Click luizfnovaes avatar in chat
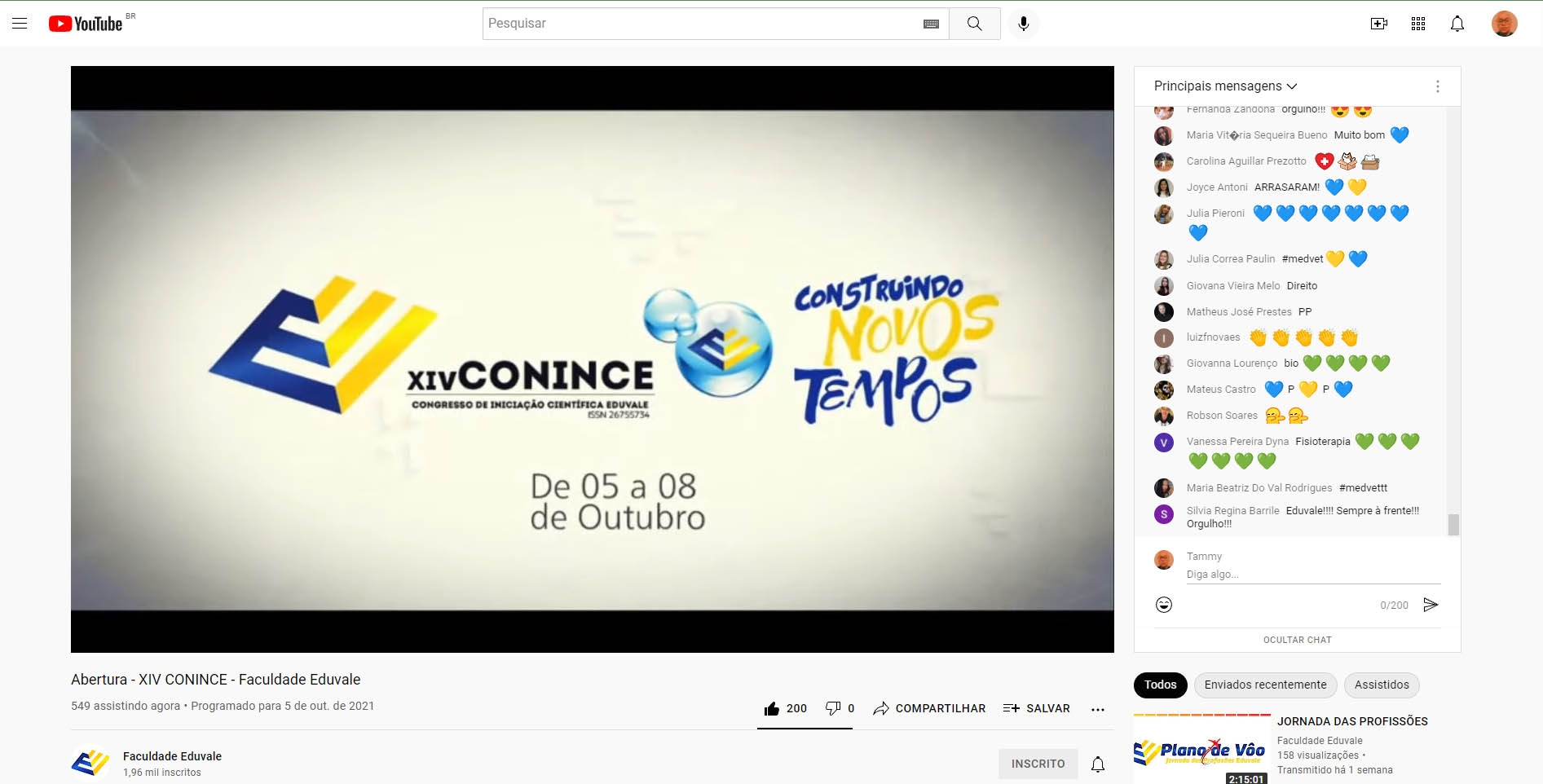1543x784 pixels. (x=1164, y=337)
